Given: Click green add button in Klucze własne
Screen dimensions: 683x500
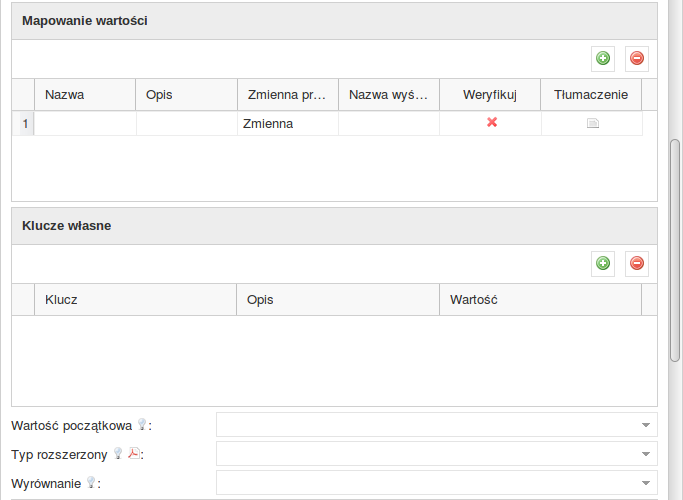Looking at the screenshot, I should (602, 264).
